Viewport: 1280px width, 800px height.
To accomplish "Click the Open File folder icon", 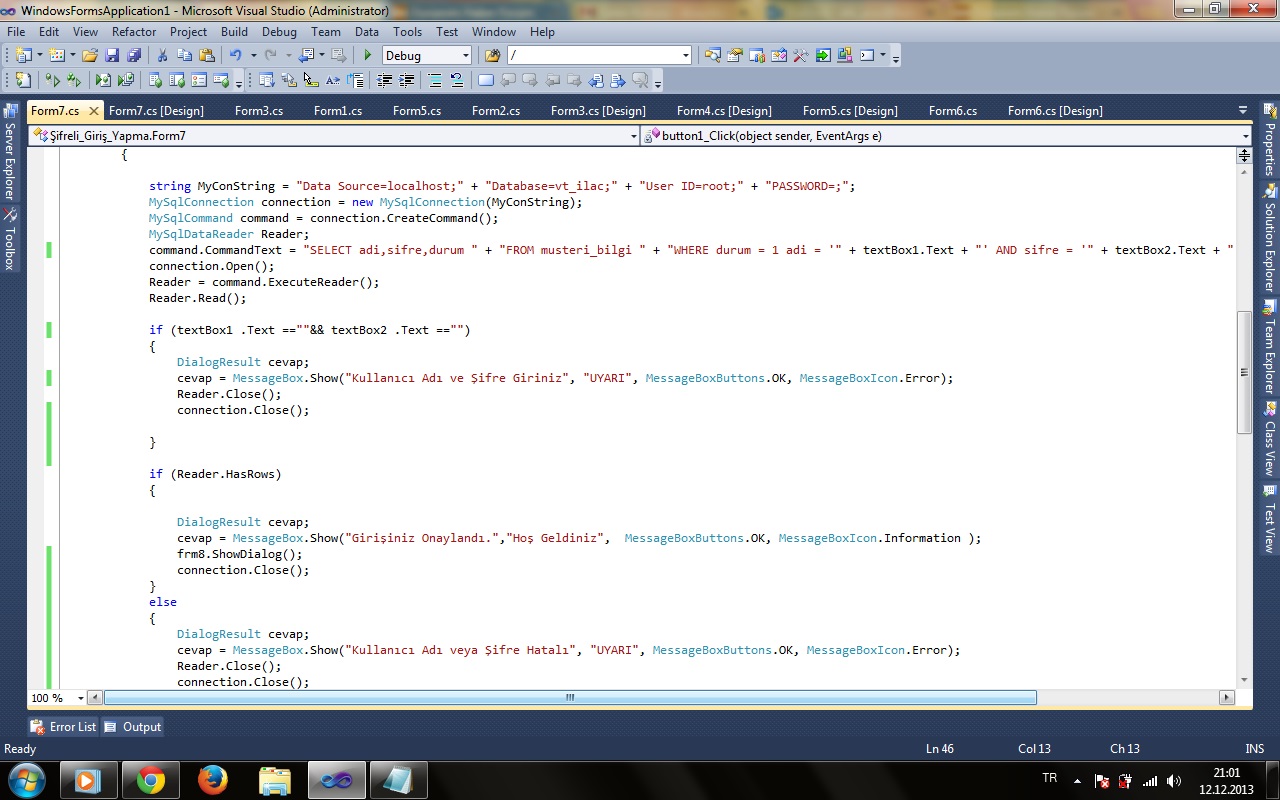I will (x=90, y=56).
